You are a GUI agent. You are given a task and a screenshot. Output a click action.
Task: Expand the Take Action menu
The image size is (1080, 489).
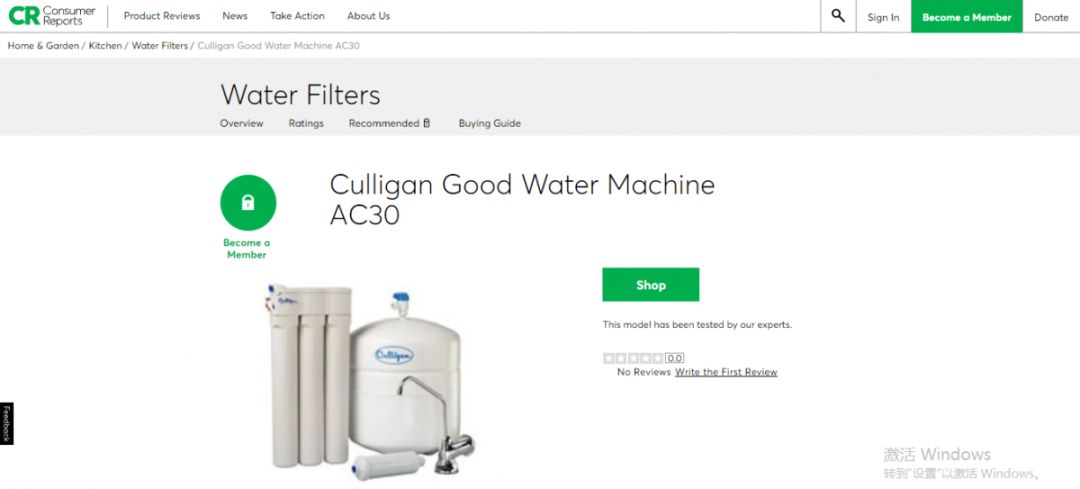pos(298,16)
